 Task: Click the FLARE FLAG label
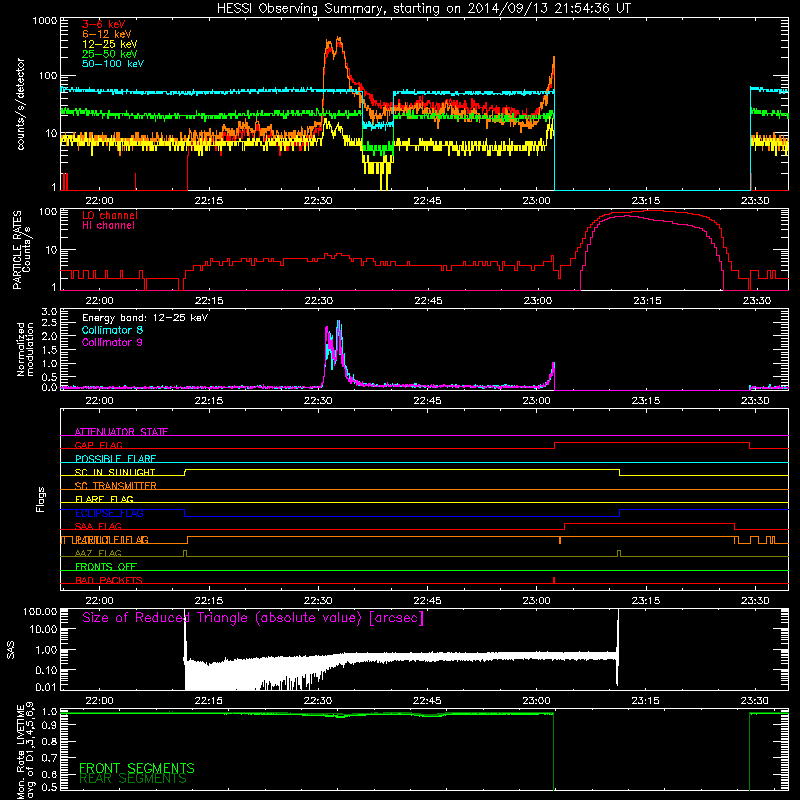[104, 499]
